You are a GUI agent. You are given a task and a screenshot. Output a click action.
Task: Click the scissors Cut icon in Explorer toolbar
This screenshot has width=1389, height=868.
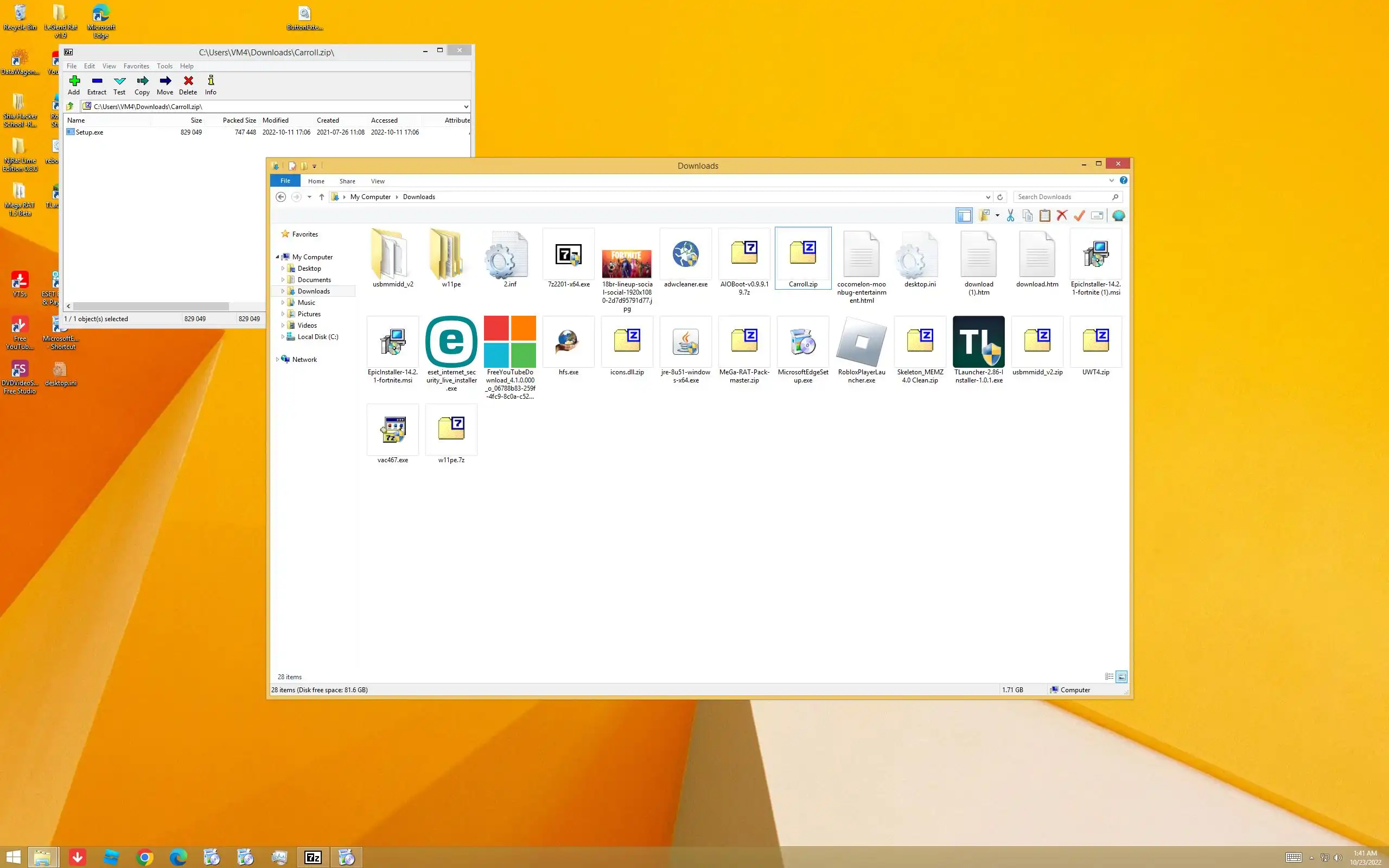coord(1010,216)
